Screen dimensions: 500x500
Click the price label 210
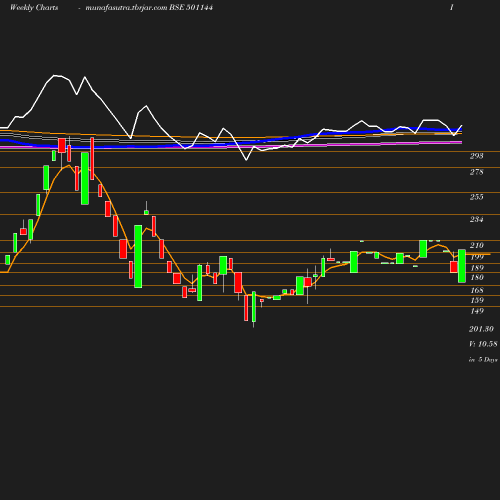pyautogui.click(x=477, y=245)
